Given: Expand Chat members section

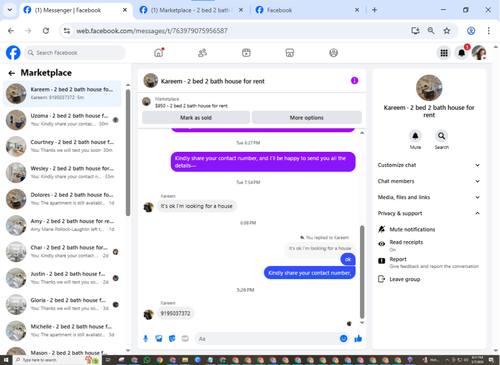Looking at the screenshot, I should tap(429, 181).
